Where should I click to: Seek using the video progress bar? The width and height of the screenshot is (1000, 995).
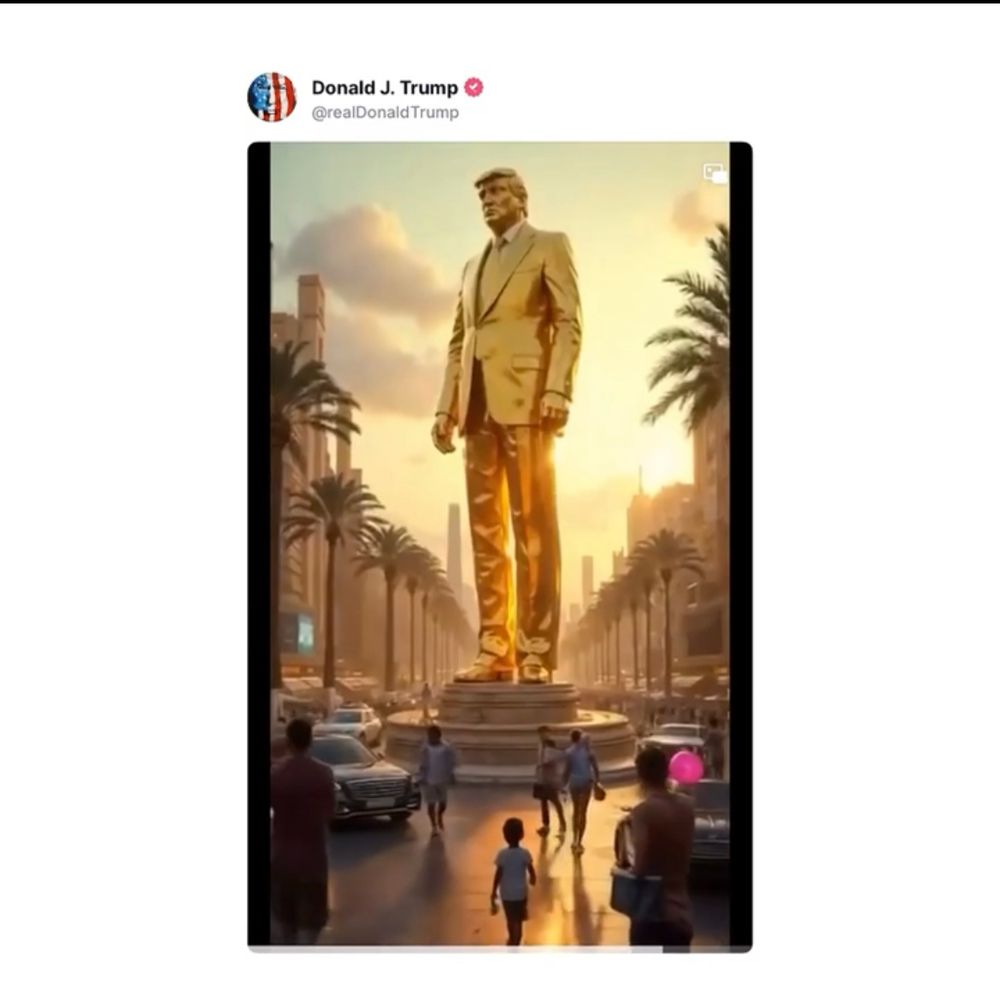(500, 949)
